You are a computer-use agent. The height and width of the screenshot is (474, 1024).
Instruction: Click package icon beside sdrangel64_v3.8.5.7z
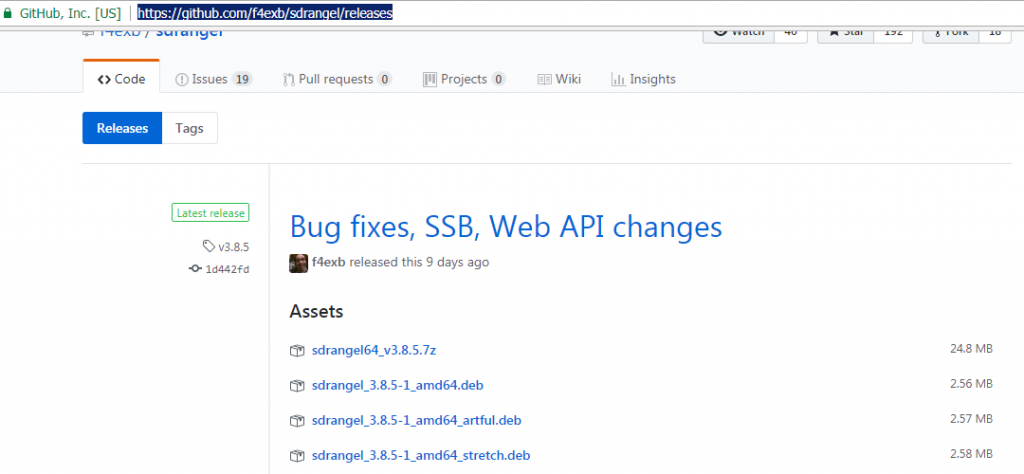pyautogui.click(x=296, y=350)
